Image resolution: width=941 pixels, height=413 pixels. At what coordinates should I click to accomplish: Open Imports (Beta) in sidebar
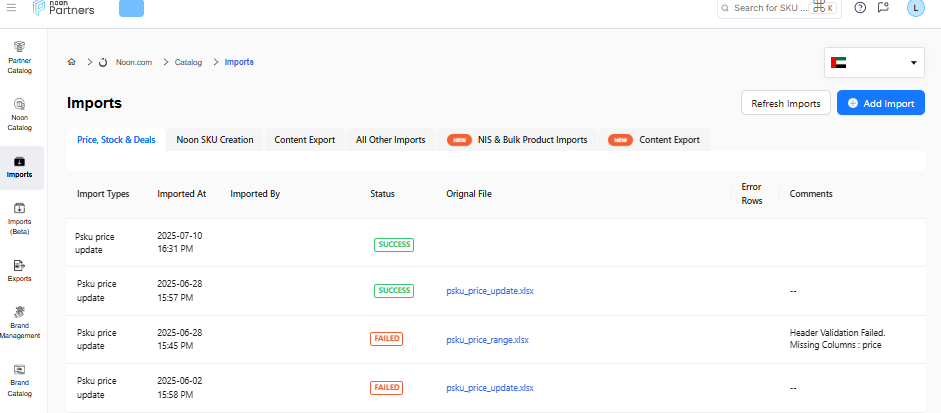(x=19, y=219)
